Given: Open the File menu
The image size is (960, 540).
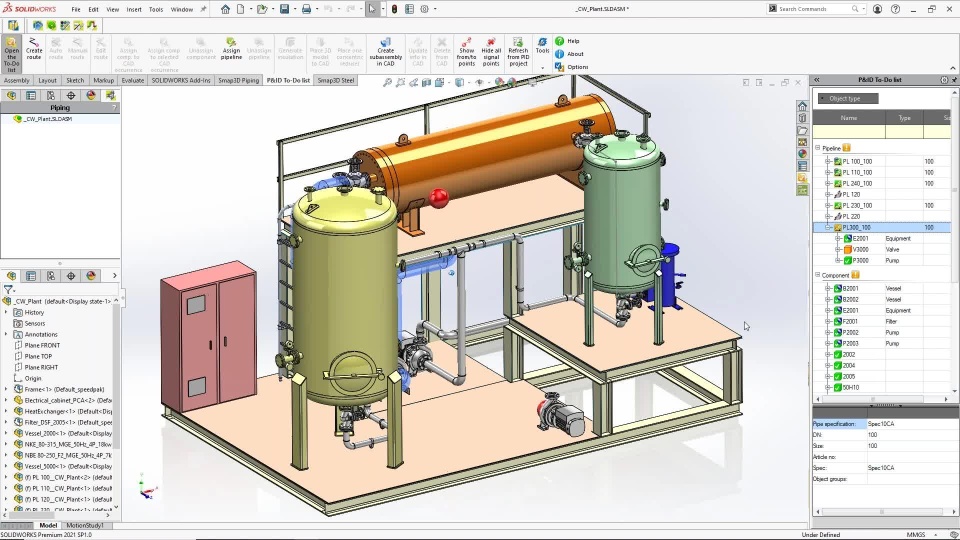Looking at the screenshot, I should point(76,9).
